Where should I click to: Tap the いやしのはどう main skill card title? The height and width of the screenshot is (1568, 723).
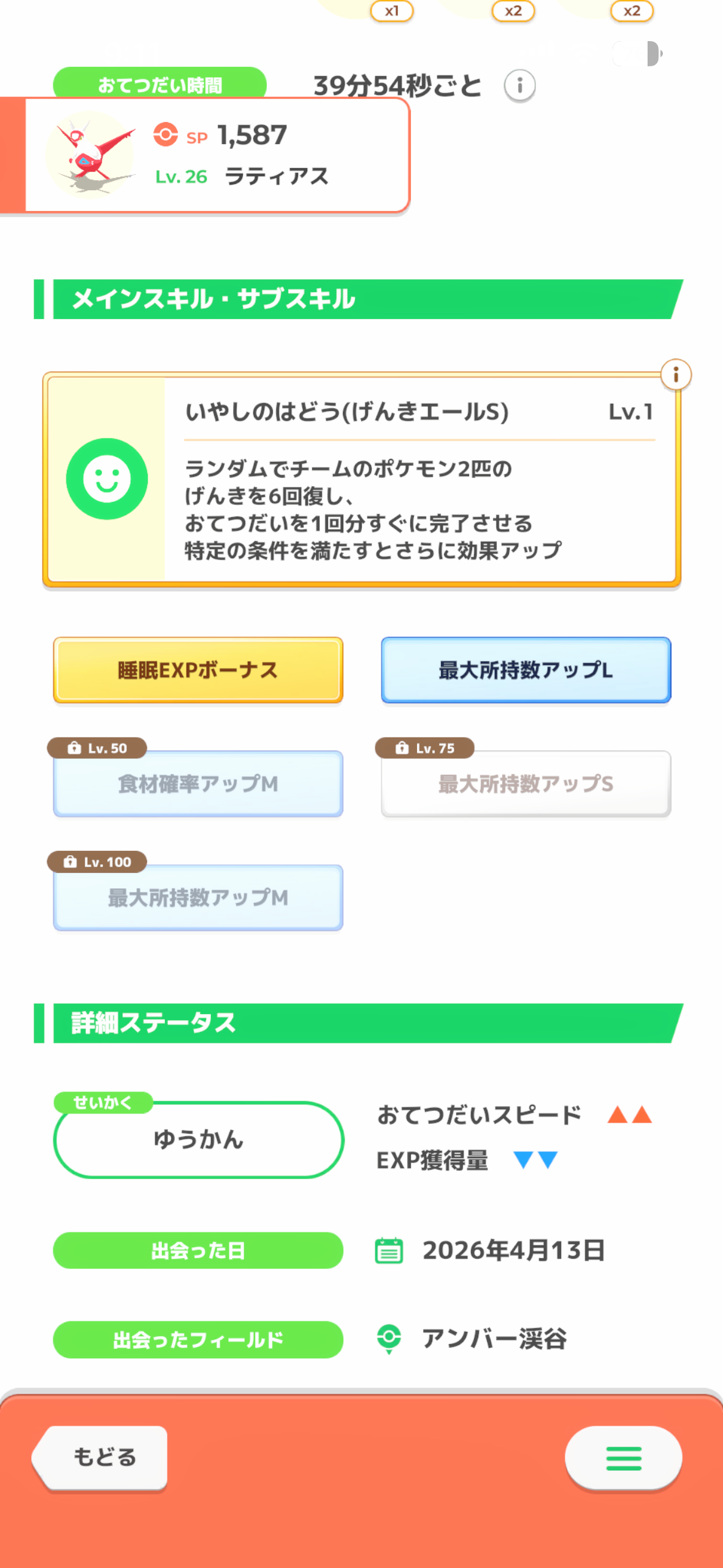click(347, 412)
